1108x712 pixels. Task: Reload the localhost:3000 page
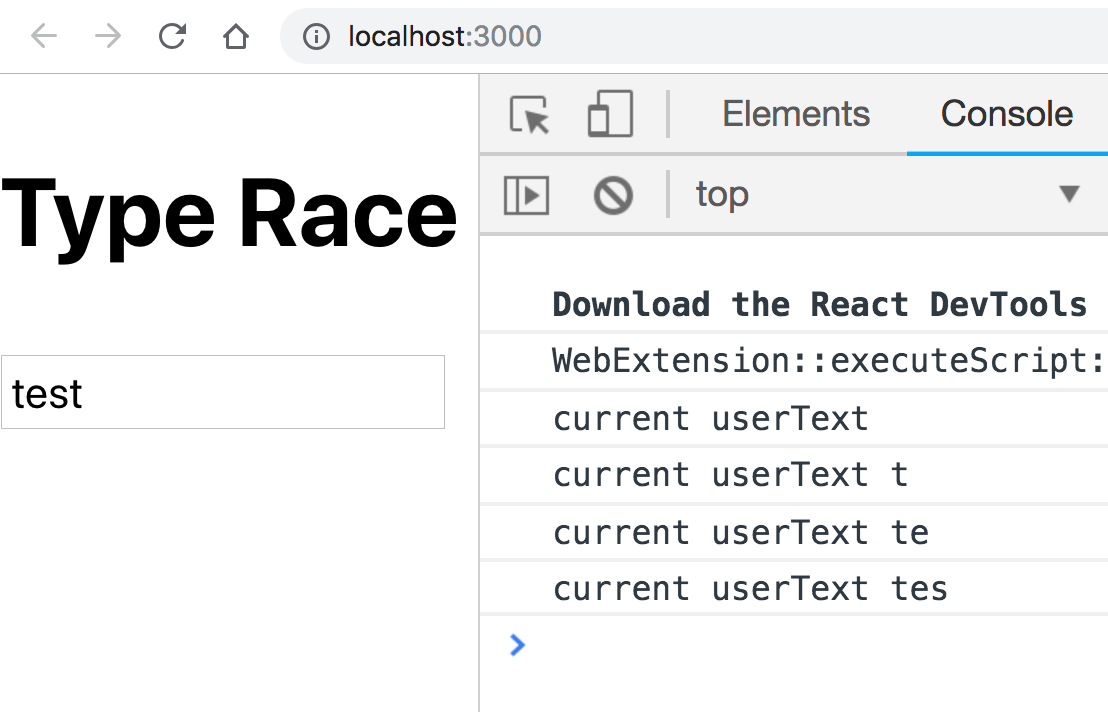[x=172, y=36]
